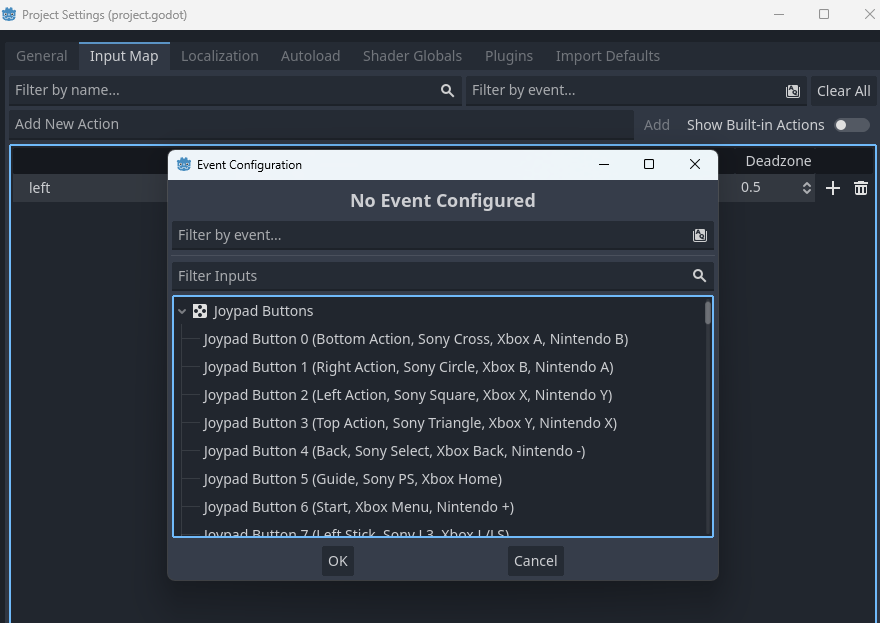This screenshot has height=623, width=880.
Task: Click the Add New Action text field
Action: 321,124
